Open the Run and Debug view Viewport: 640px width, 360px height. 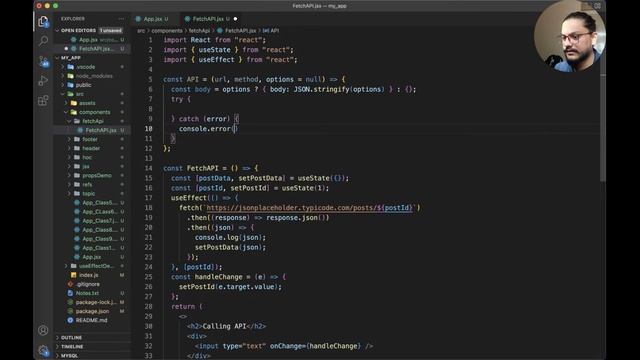(x=43, y=81)
